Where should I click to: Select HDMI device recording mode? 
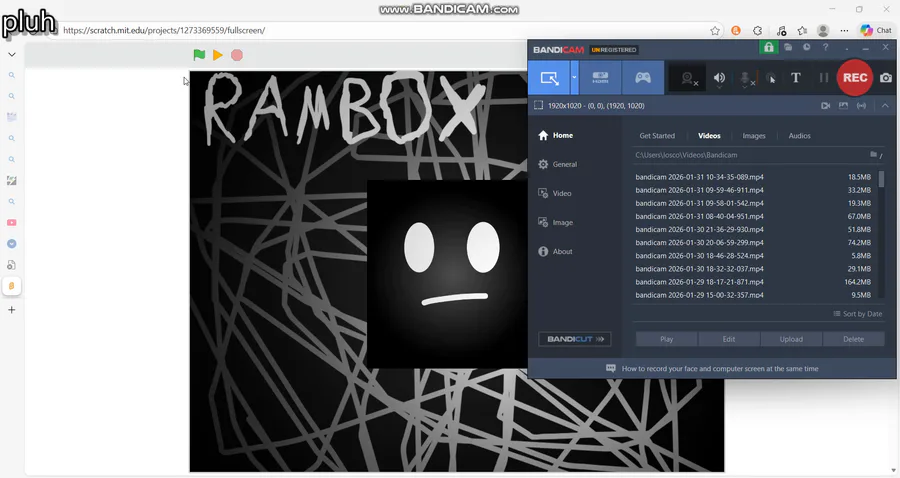click(x=600, y=77)
